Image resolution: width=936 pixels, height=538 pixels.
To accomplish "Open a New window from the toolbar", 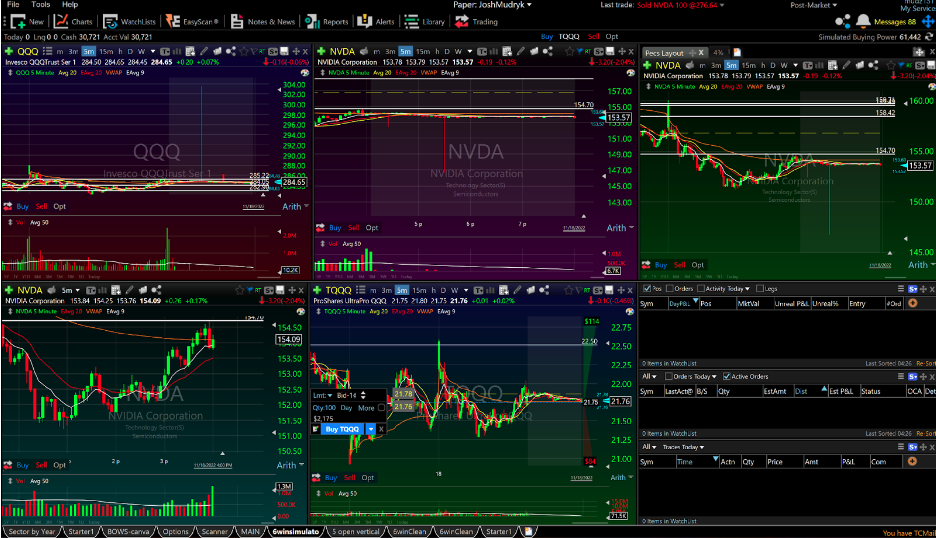I will coord(27,21).
